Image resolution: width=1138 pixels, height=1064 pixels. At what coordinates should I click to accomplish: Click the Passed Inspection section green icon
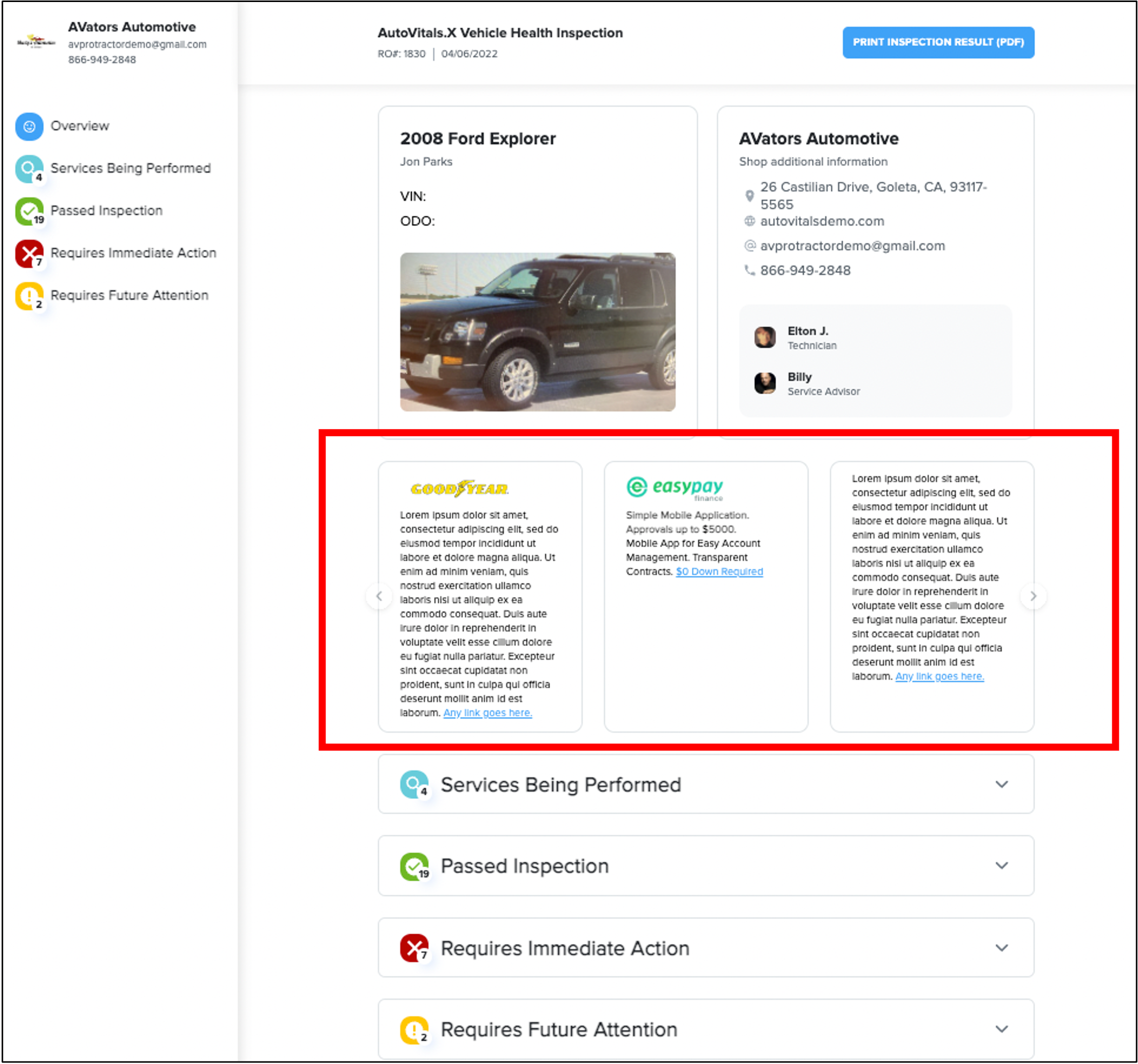click(414, 867)
